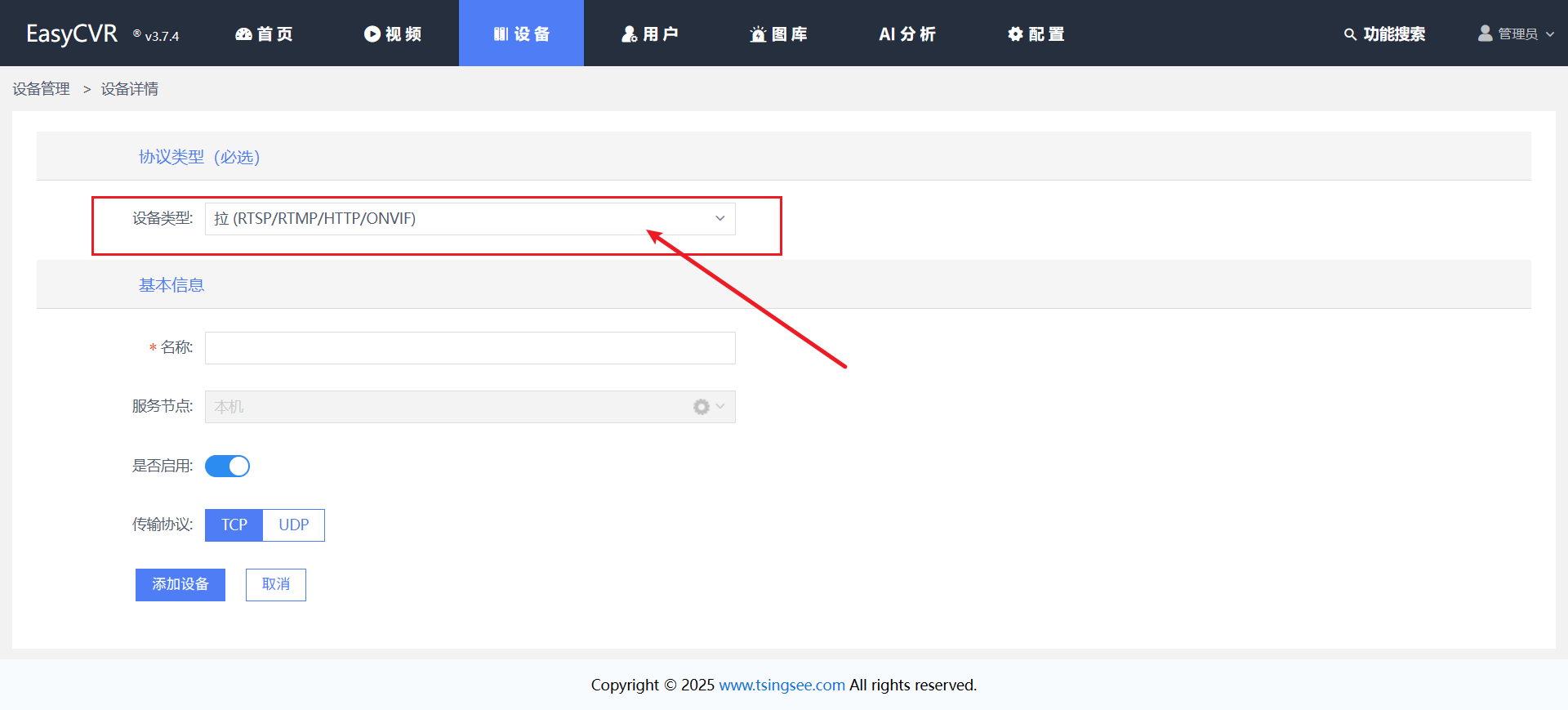Click the dashboard icon beside 首页
Screen dimensions: 1568x710
[x=243, y=34]
